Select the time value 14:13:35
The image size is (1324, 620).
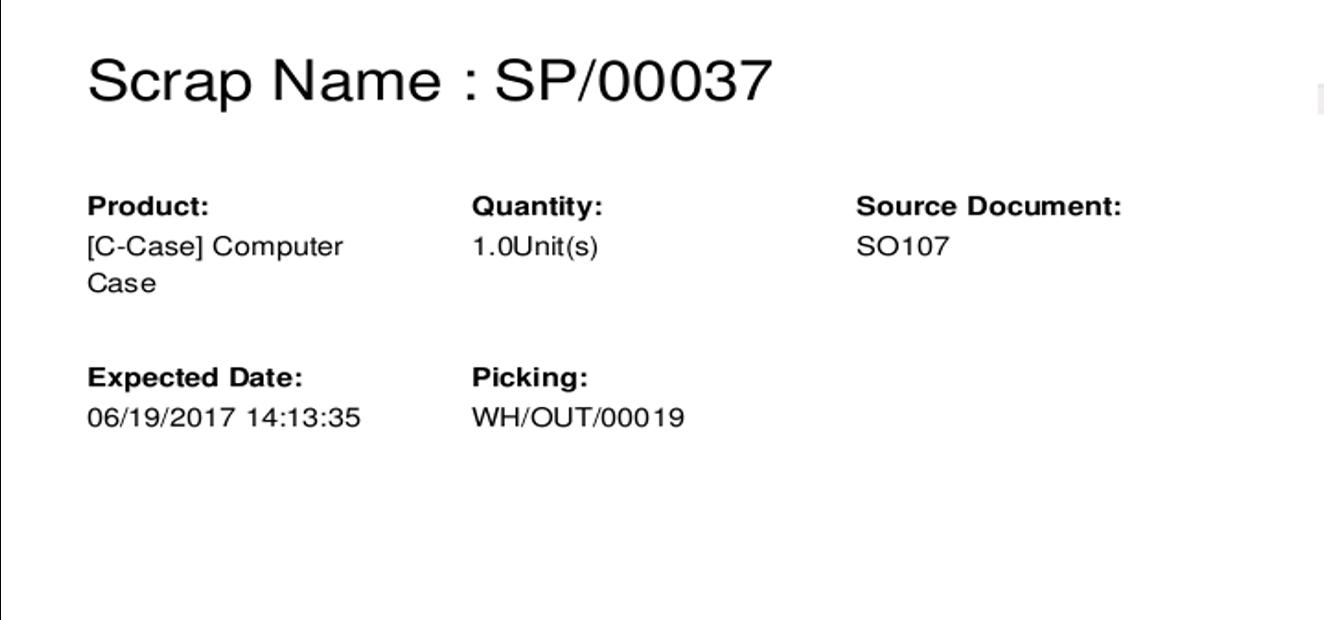[x=303, y=418]
